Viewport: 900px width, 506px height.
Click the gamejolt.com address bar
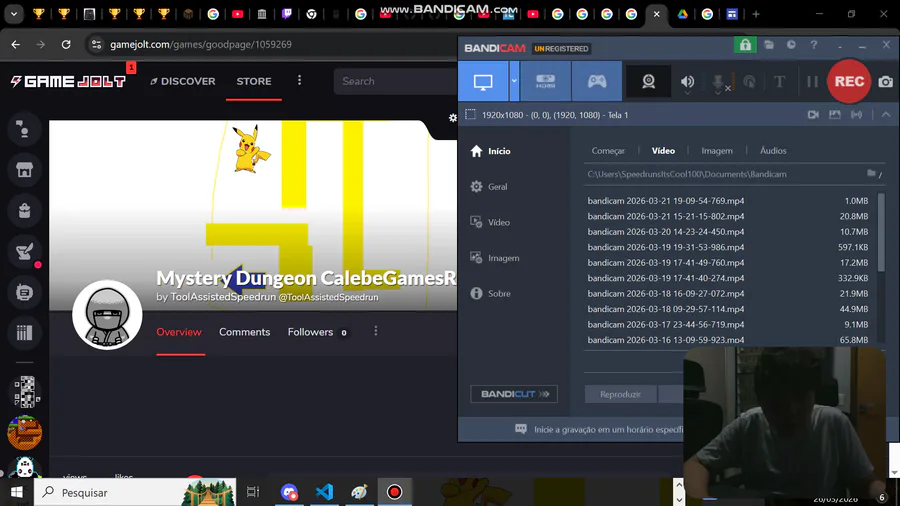pos(201,44)
